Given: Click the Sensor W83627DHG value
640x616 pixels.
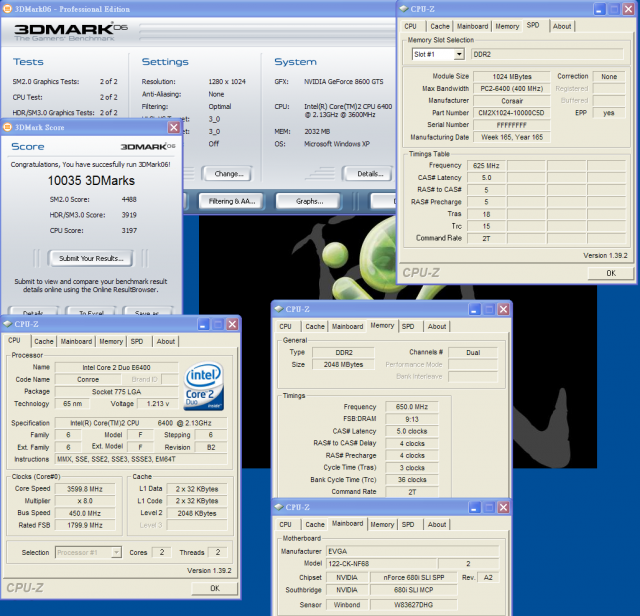Looking at the screenshot, I should click(413, 605).
